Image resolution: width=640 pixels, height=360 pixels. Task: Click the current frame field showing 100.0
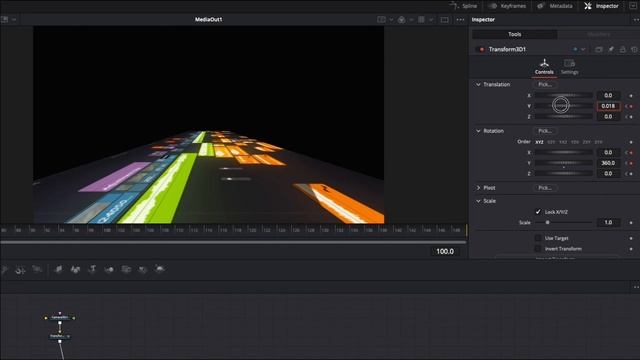point(445,251)
